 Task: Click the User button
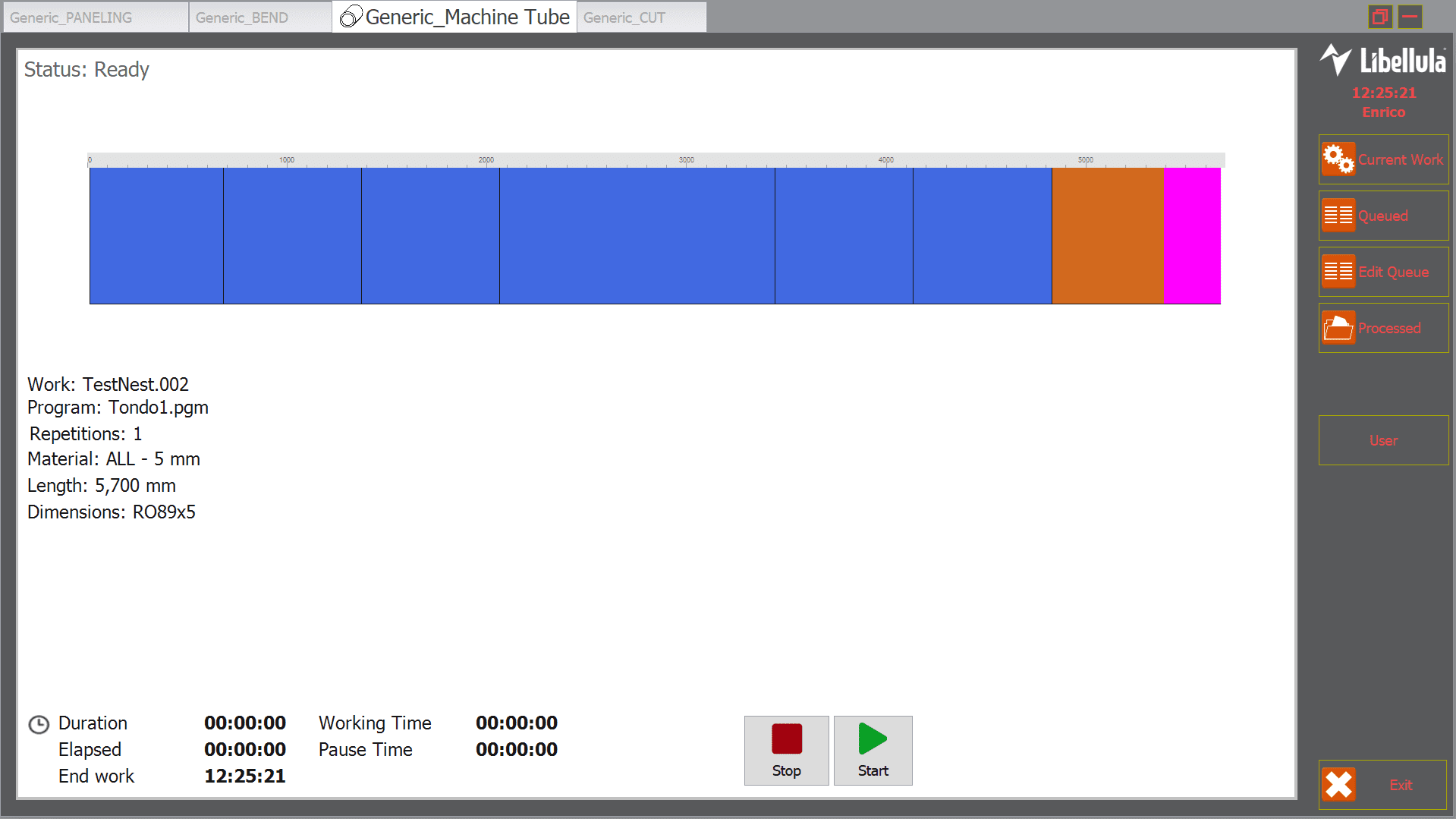[x=1383, y=440]
